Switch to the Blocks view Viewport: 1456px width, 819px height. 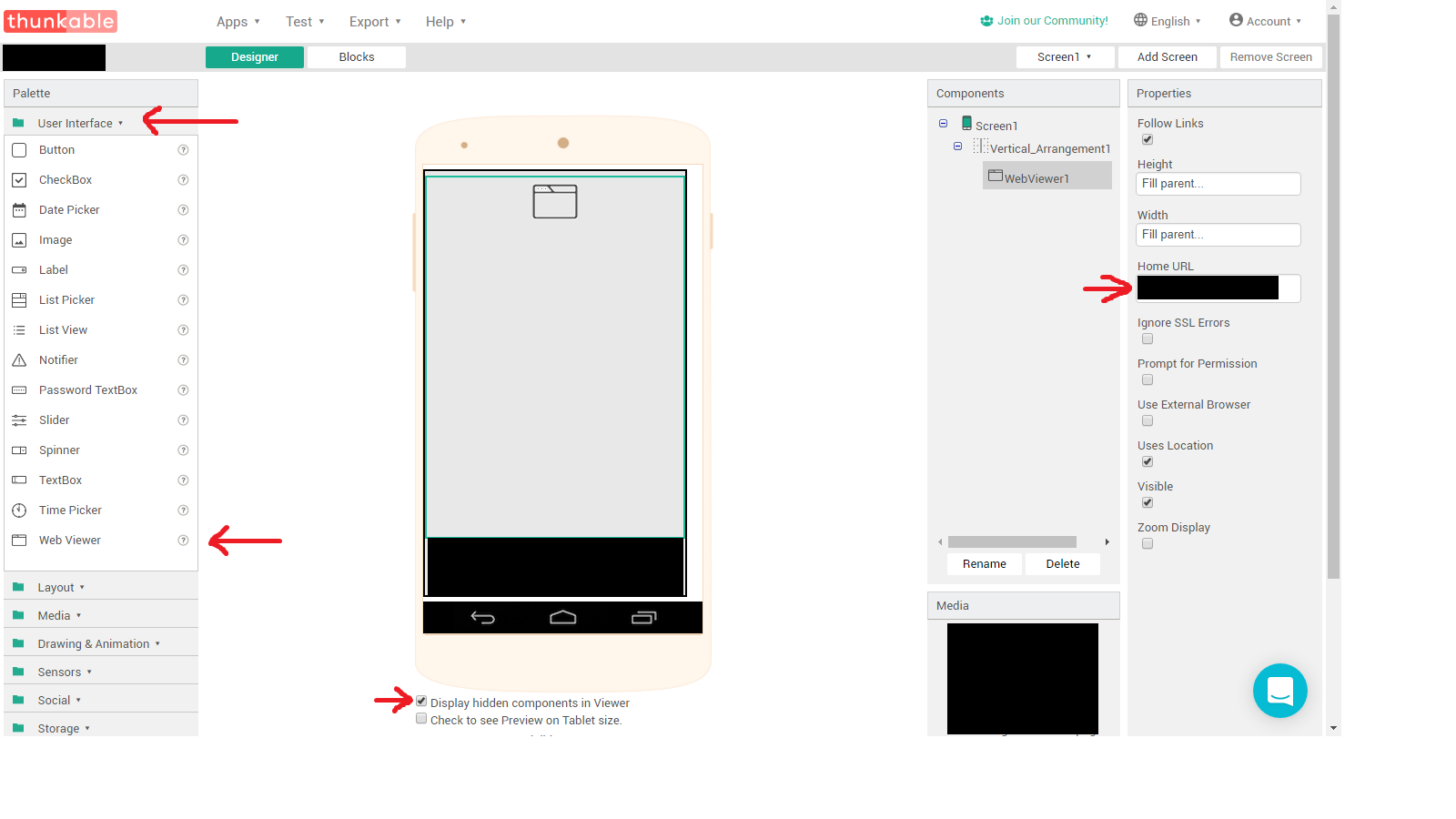357,57
